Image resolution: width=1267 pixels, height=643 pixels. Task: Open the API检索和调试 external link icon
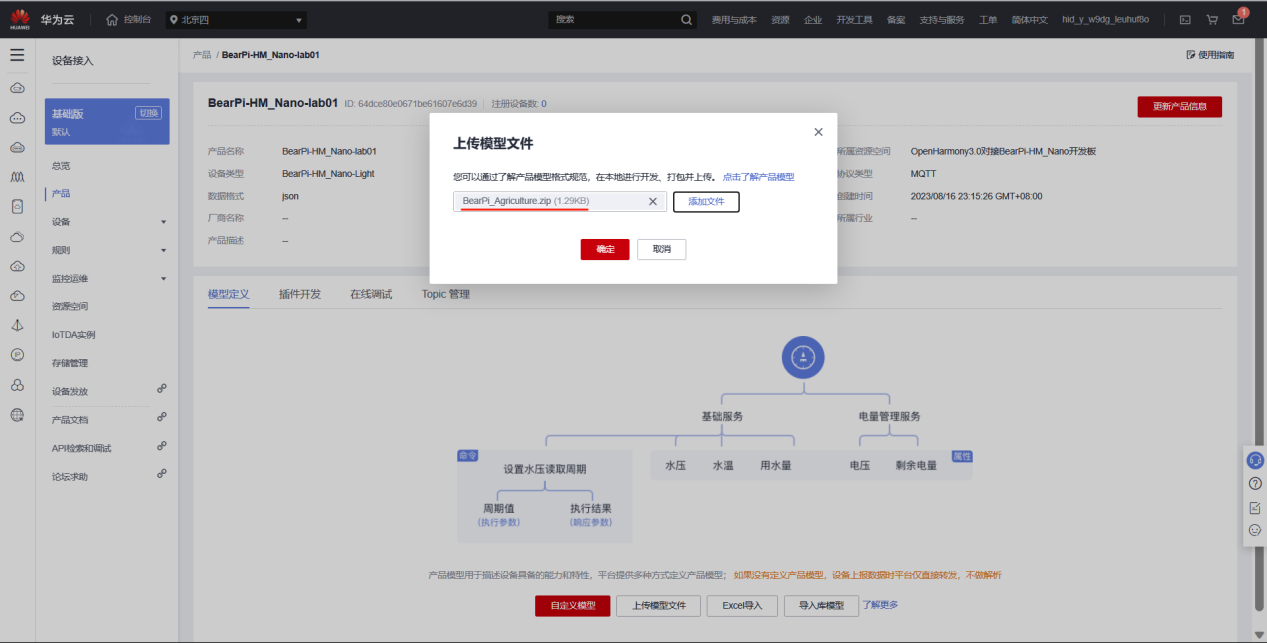click(162, 446)
